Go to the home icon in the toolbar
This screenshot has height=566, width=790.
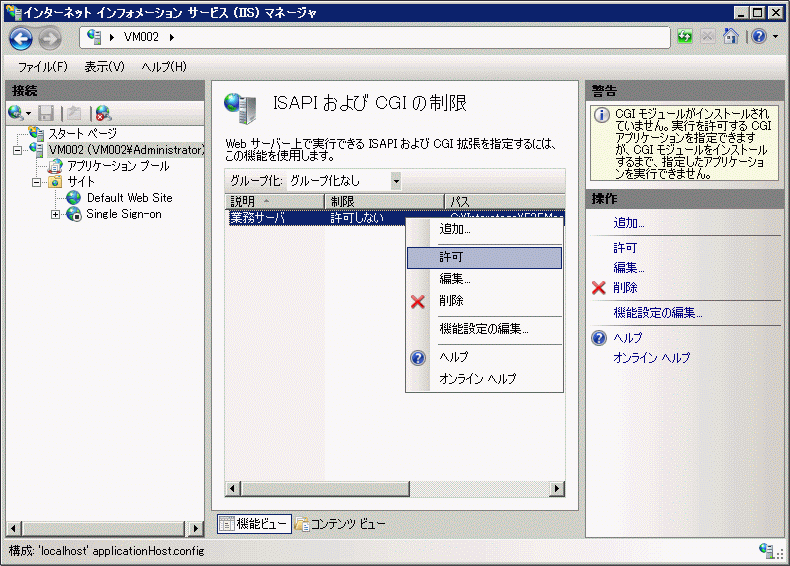click(730, 36)
